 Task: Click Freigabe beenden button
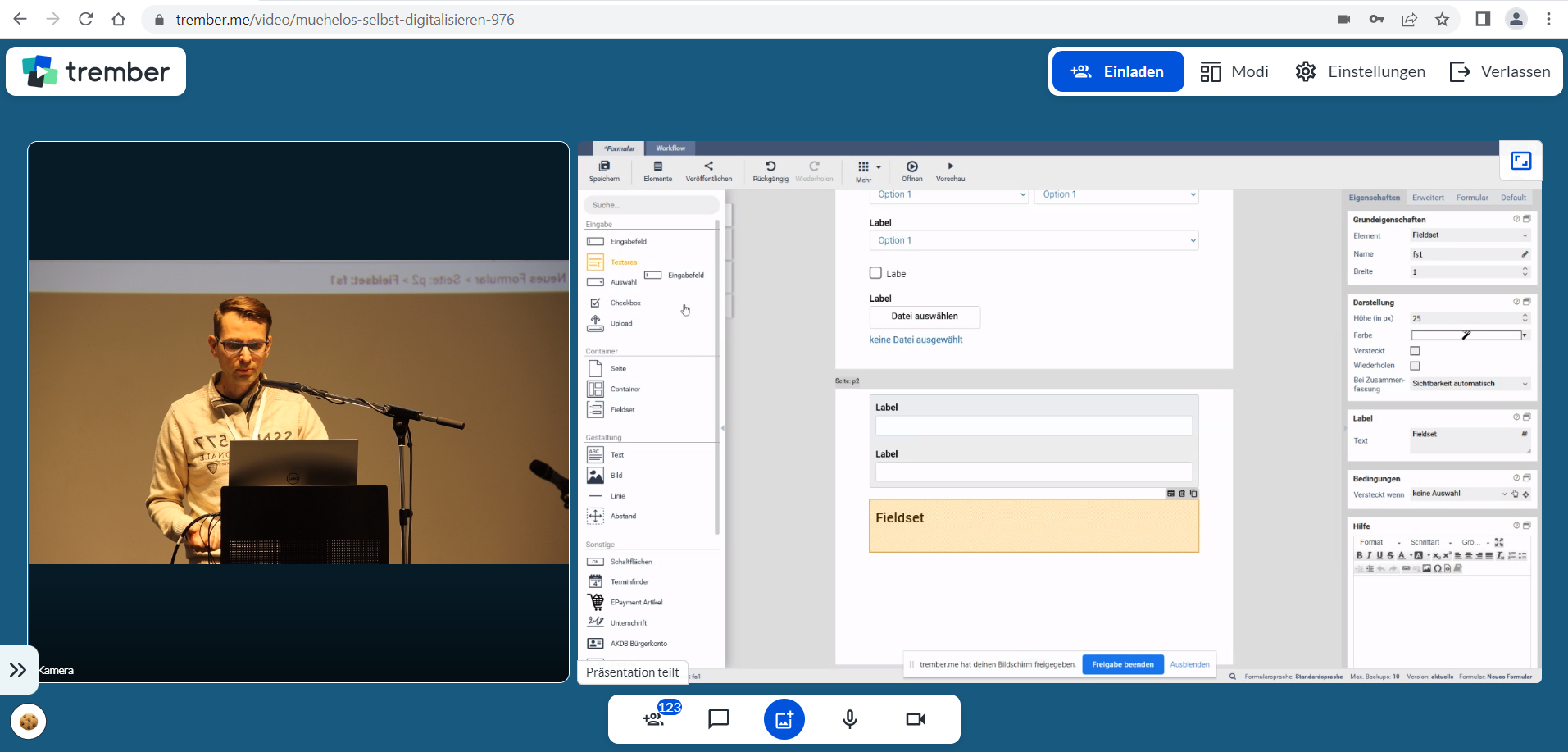(x=1123, y=664)
